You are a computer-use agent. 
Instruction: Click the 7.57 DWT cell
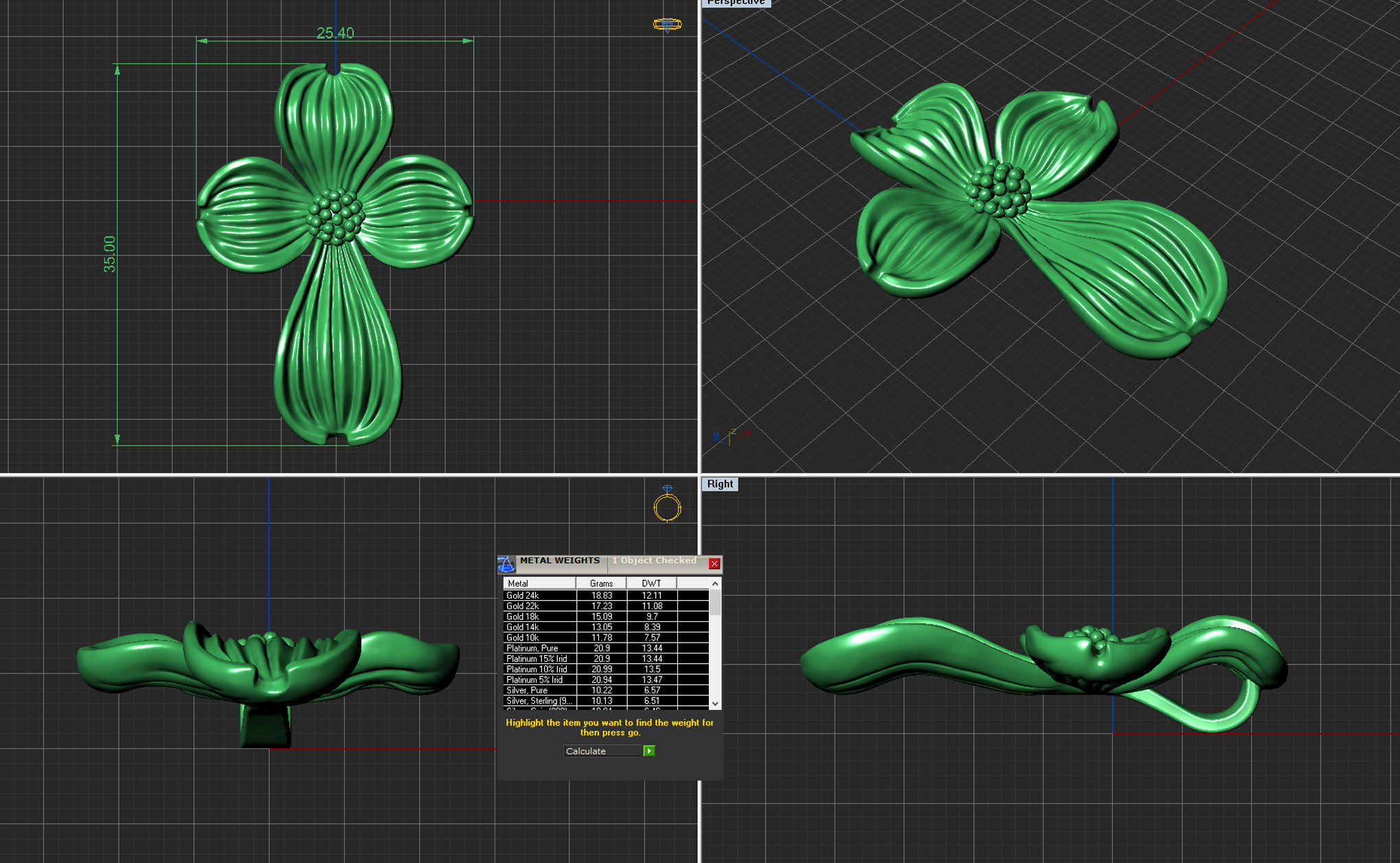[651, 638]
